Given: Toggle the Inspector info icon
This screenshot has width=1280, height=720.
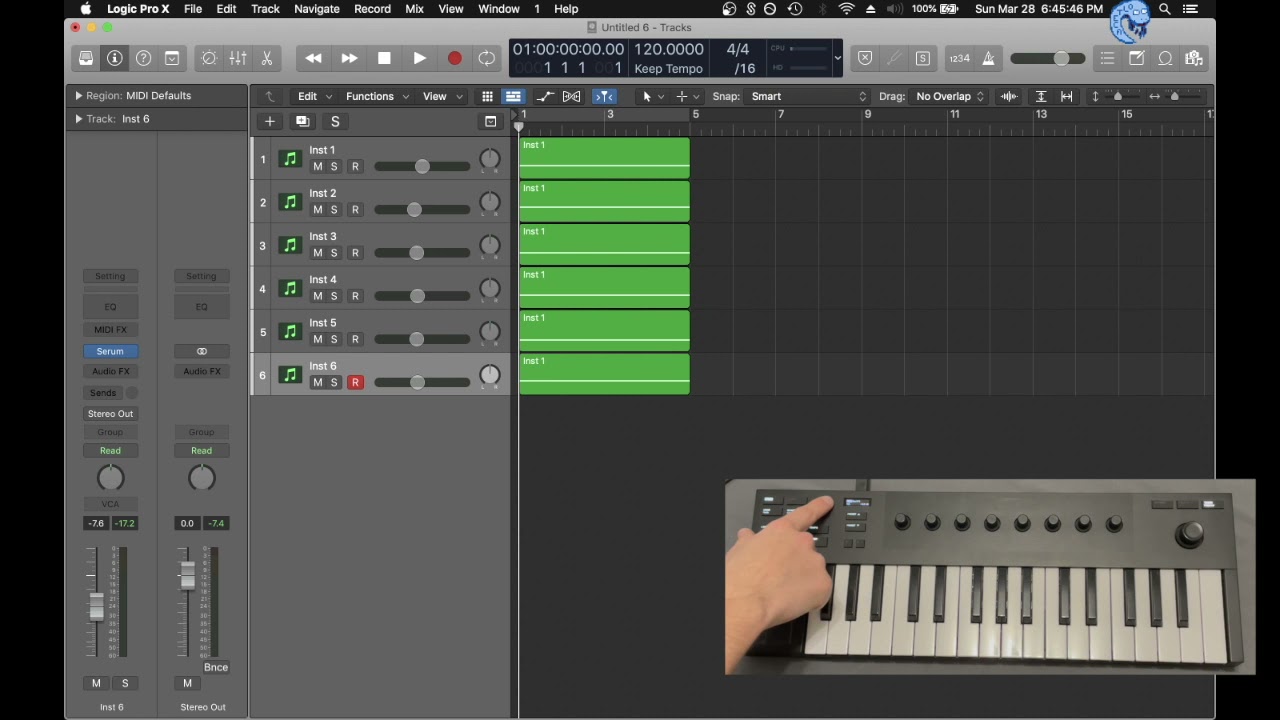Looking at the screenshot, I should pyautogui.click(x=115, y=59).
